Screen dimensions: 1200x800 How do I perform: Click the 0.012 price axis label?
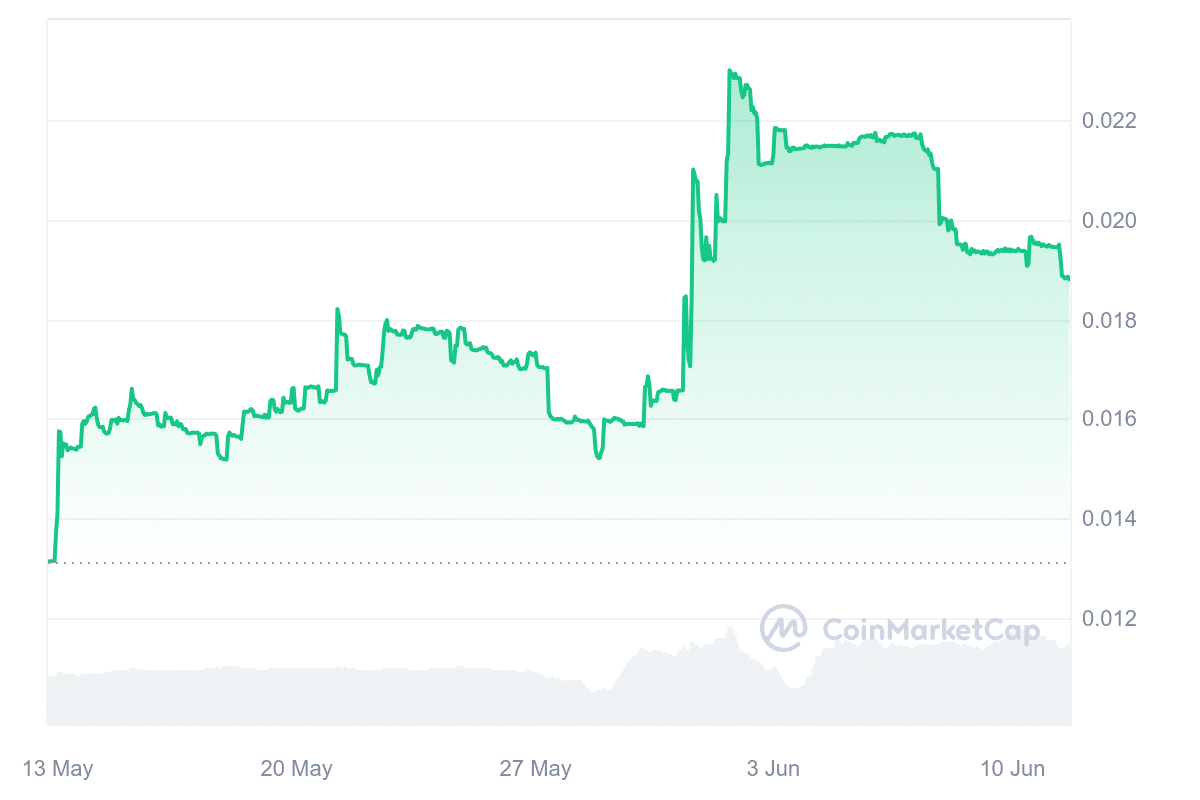tap(1110, 619)
